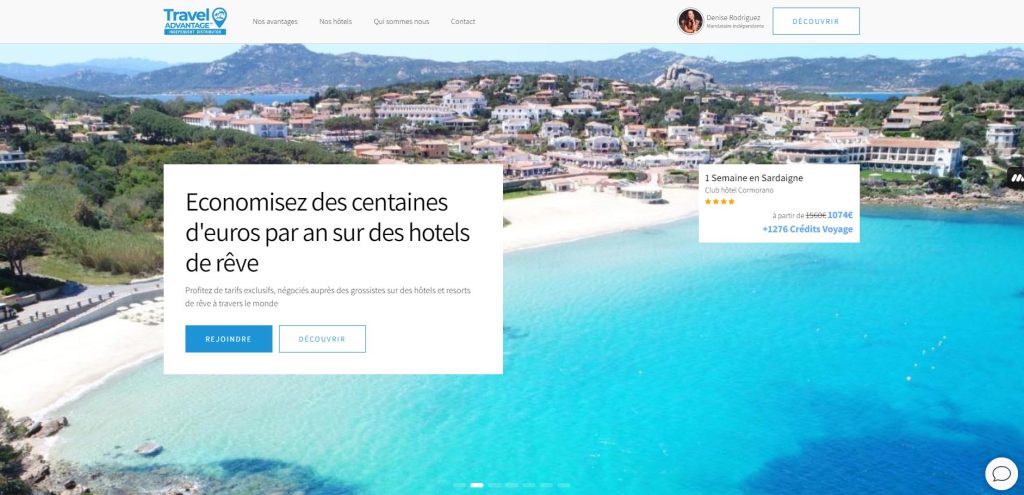Image resolution: width=1024 pixels, height=495 pixels.
Task: Jump to the third carousel slide indicator
Action: click(x=494, y=485)
